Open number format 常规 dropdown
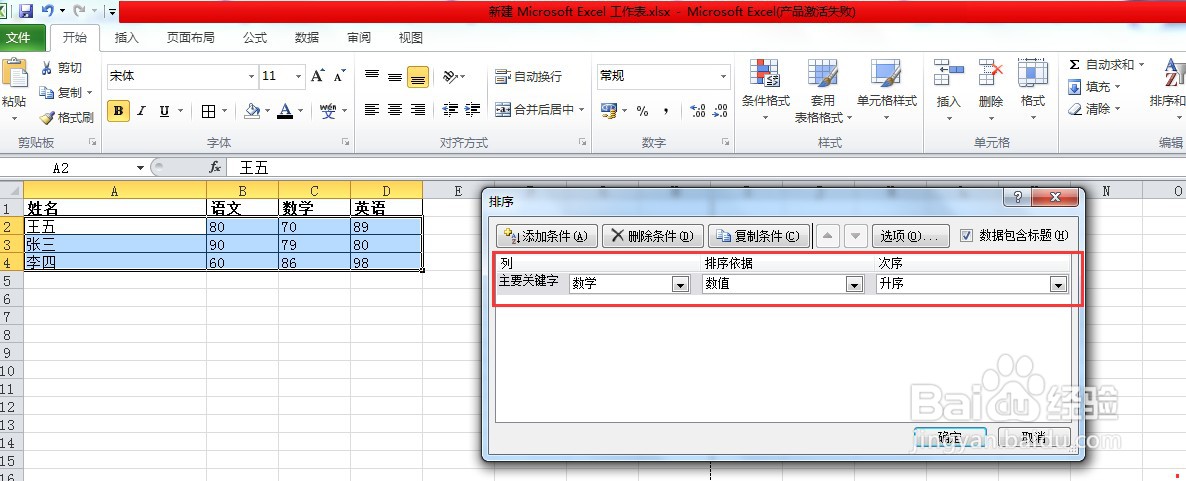 (723, 76)
